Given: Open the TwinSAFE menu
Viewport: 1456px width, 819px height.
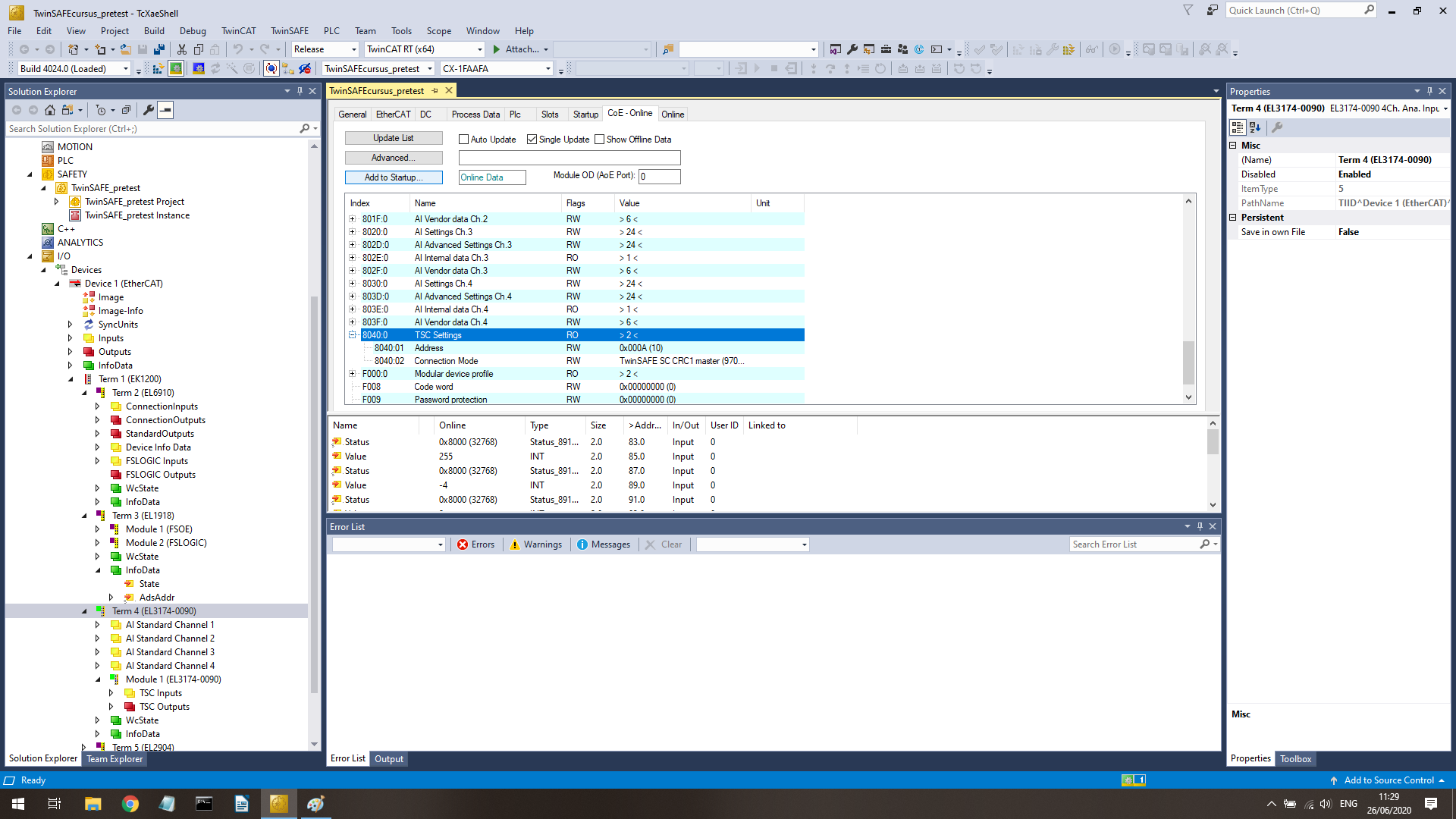Looking at the screenshot, I should 289,31.
